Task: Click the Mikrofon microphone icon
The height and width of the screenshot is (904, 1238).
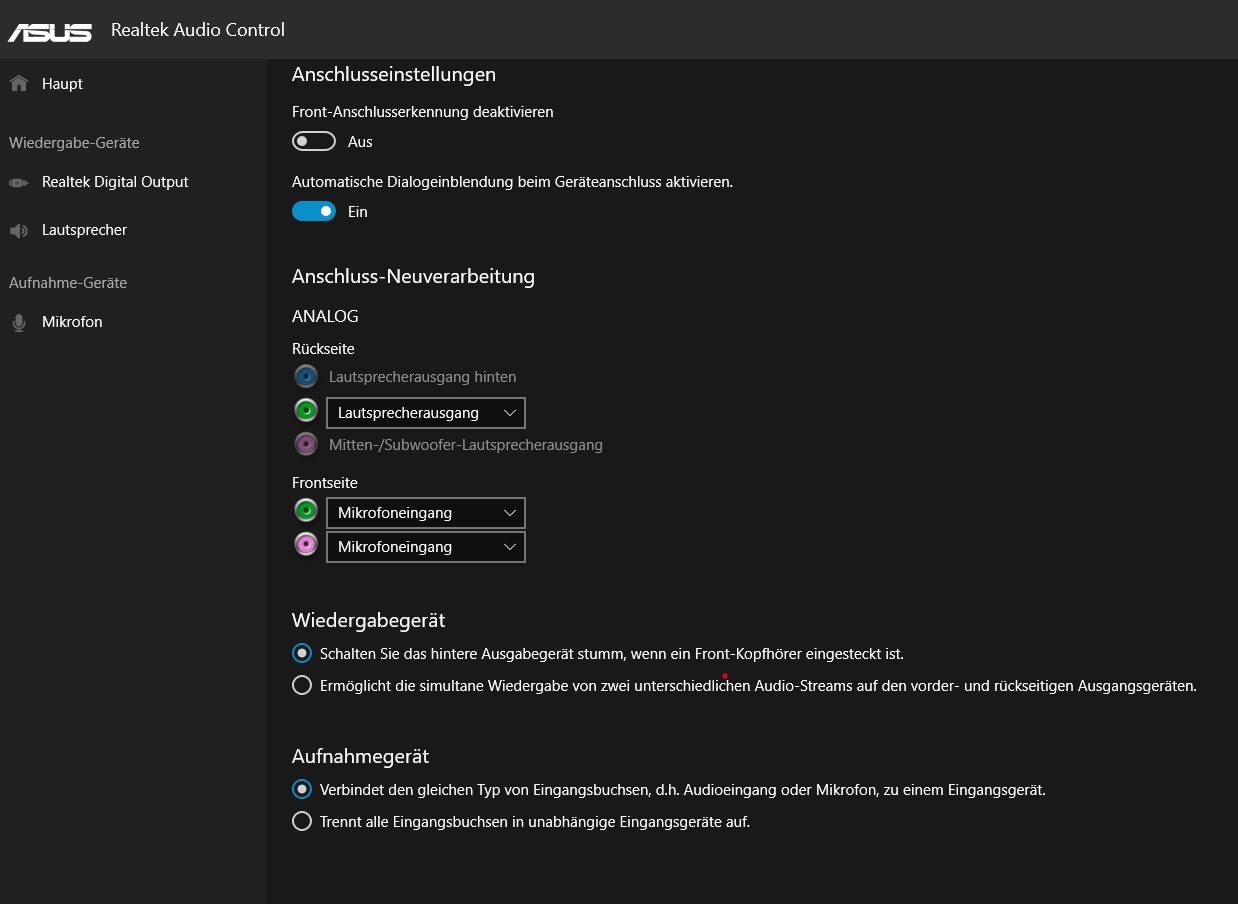Action: (x=18, y=322)
